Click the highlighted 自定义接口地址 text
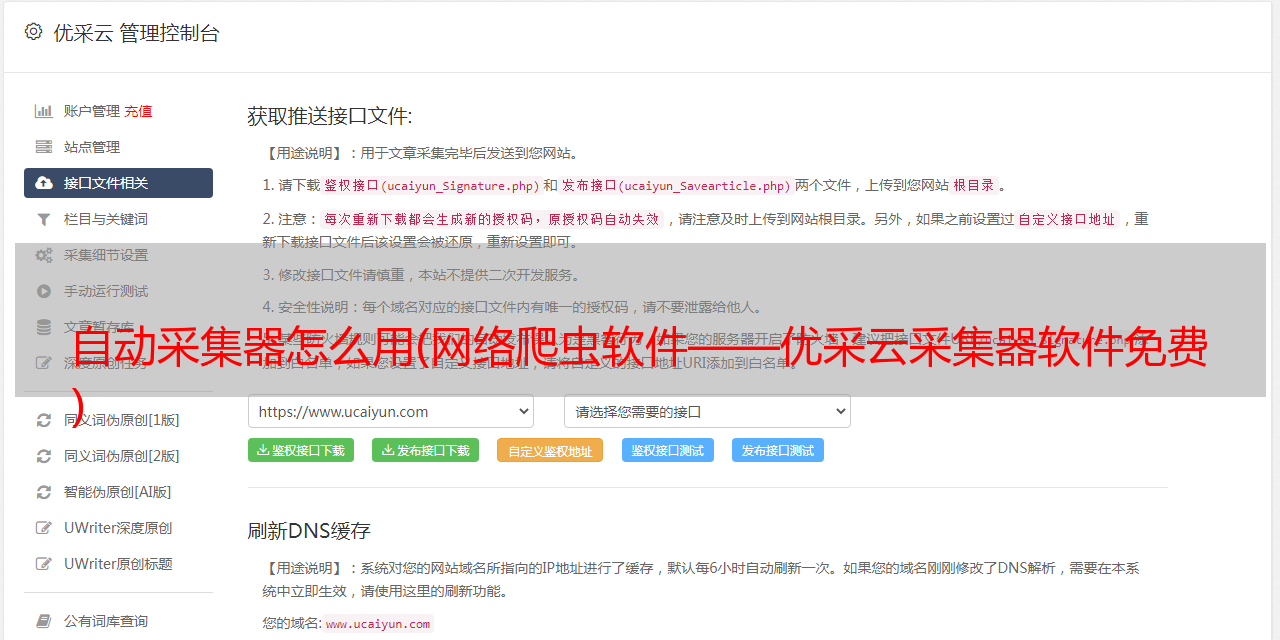Viewport: 1280px width, 640px height. (x=1067, y=219)
